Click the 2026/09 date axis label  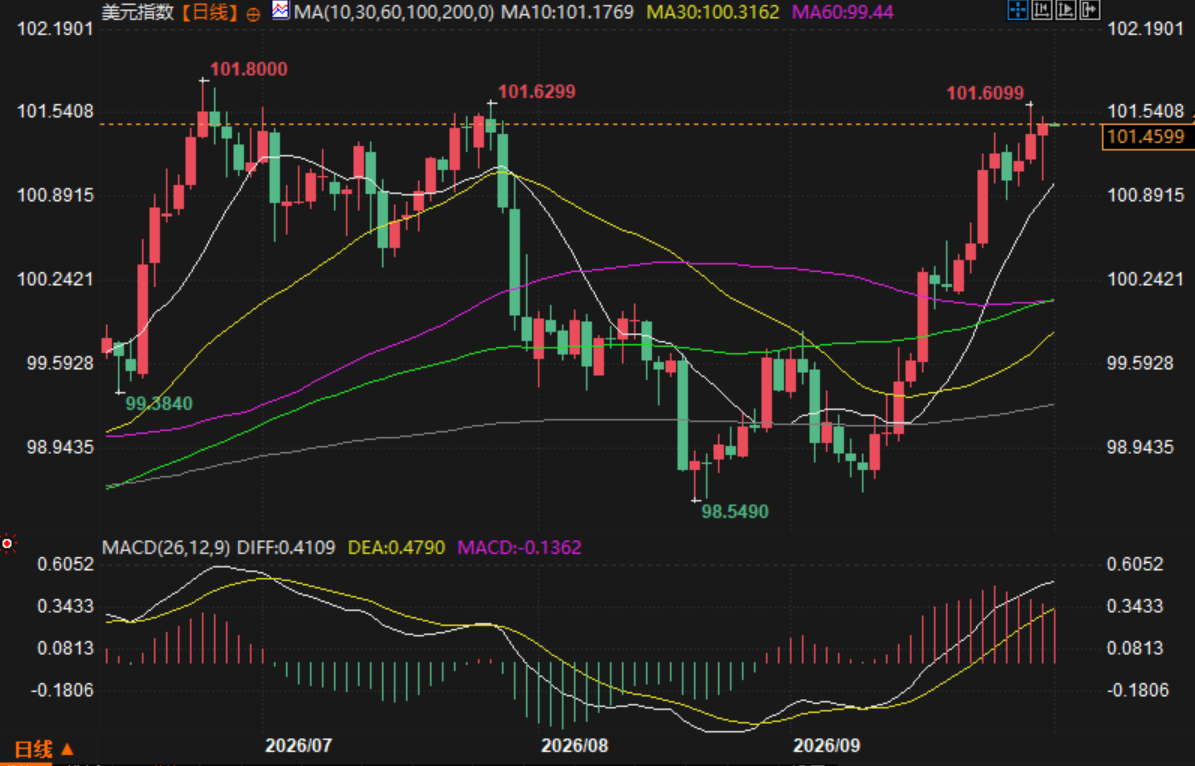click(x=826, y=745)
